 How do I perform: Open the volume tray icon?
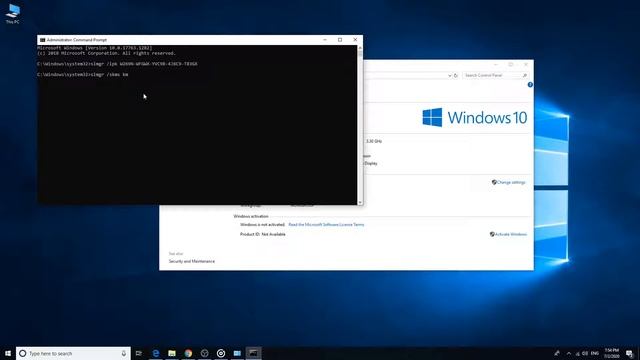(585, 353)
